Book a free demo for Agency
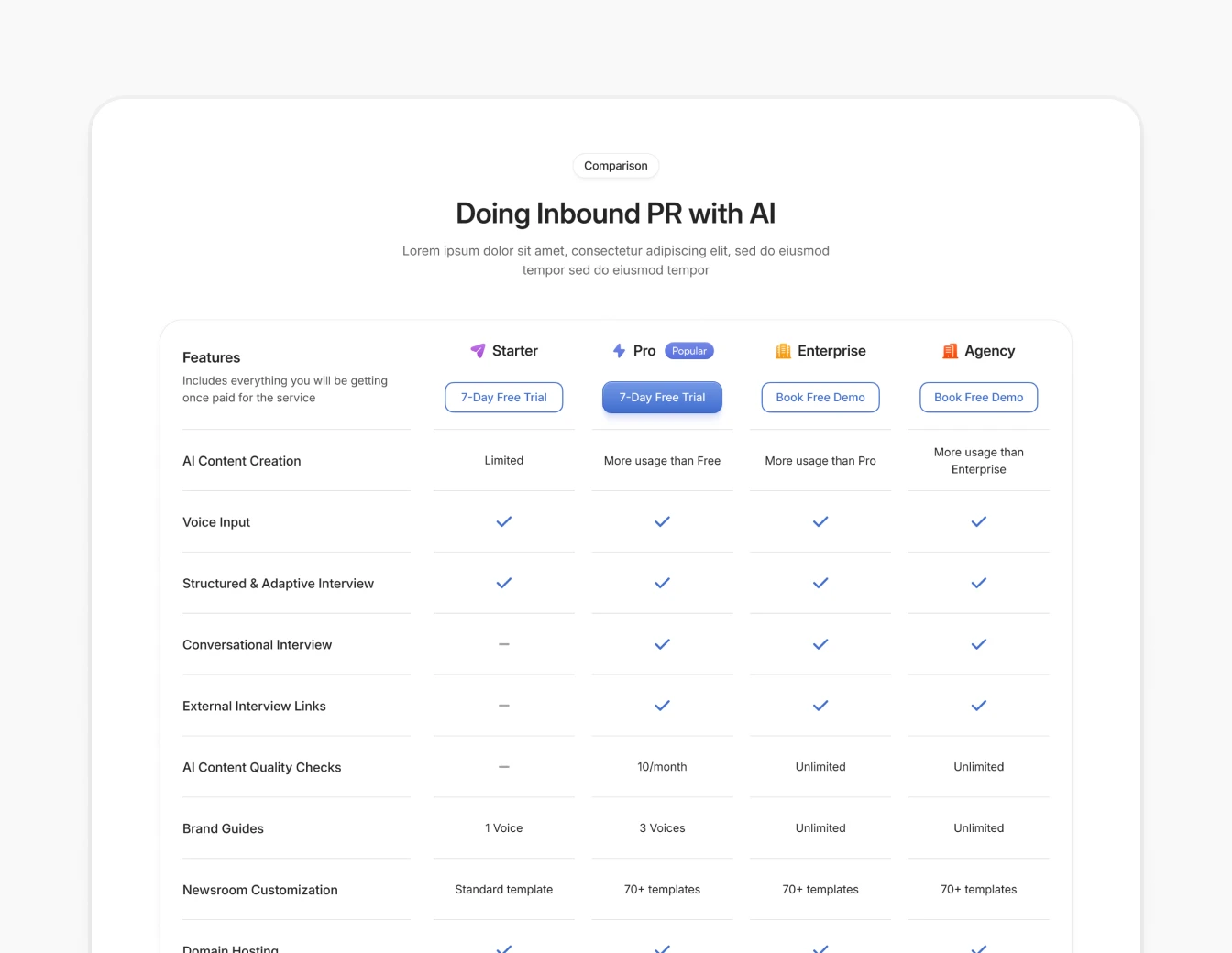1232x953 pixels. [979, 398]
